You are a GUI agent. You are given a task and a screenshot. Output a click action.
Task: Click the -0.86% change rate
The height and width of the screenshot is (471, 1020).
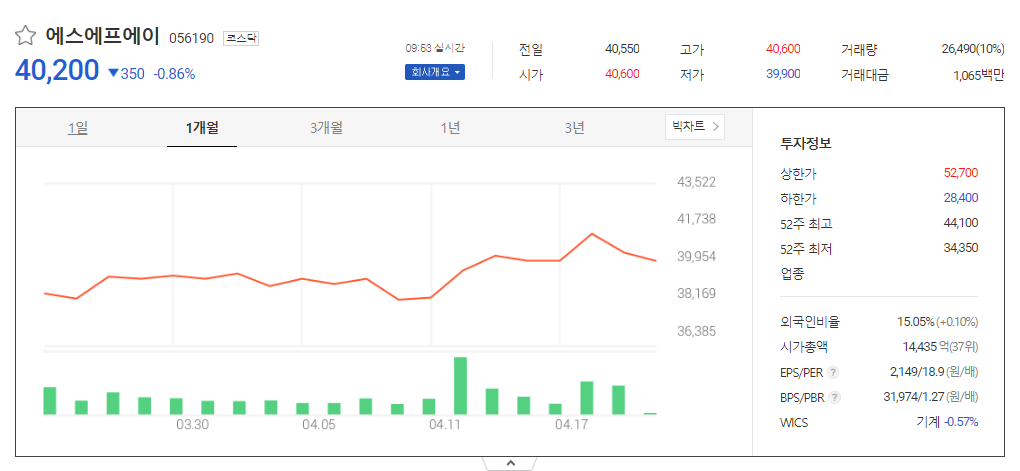point(174,74)
